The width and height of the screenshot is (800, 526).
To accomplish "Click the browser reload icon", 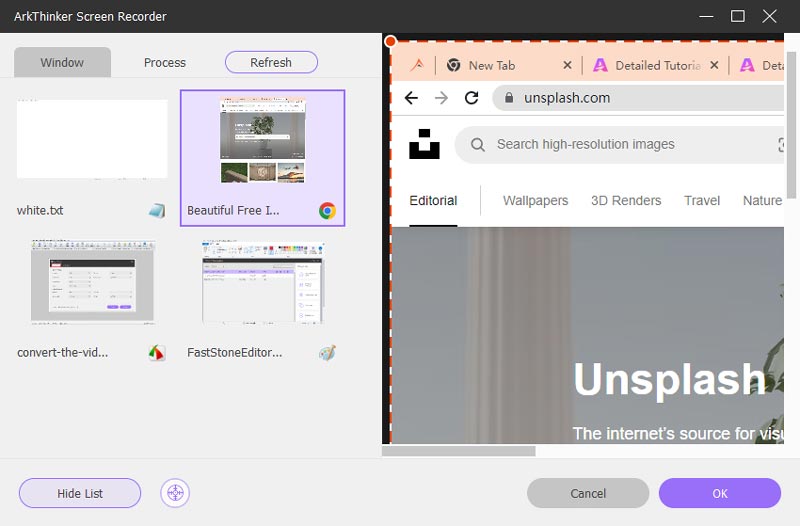I will [x=471, y=97].
